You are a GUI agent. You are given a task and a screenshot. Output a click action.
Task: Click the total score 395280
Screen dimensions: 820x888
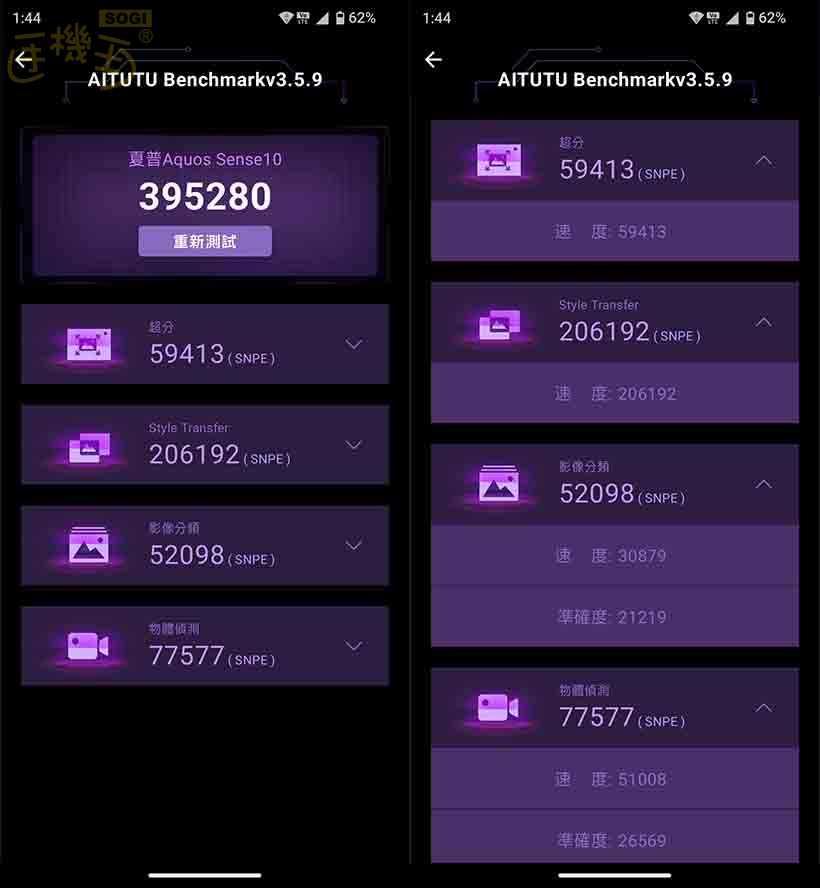click(x=205, y=197)
